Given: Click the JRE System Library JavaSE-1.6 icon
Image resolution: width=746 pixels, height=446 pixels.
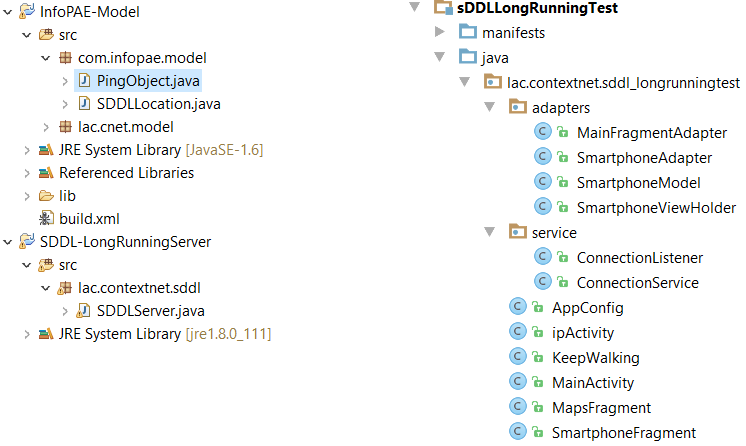Looking at the screenshot, I should click(46, 150).
